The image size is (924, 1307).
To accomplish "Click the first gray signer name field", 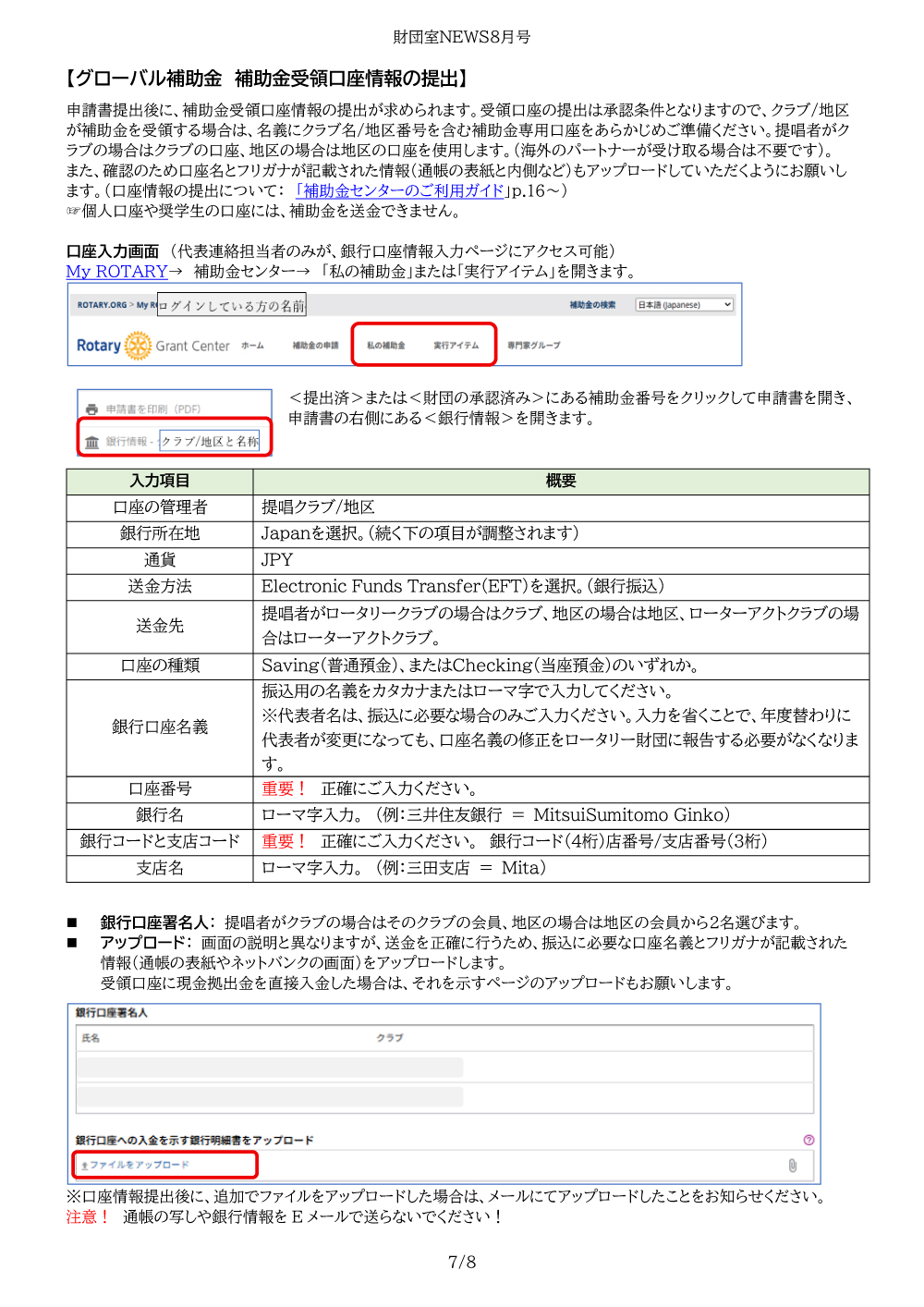I will (270, 1068).
